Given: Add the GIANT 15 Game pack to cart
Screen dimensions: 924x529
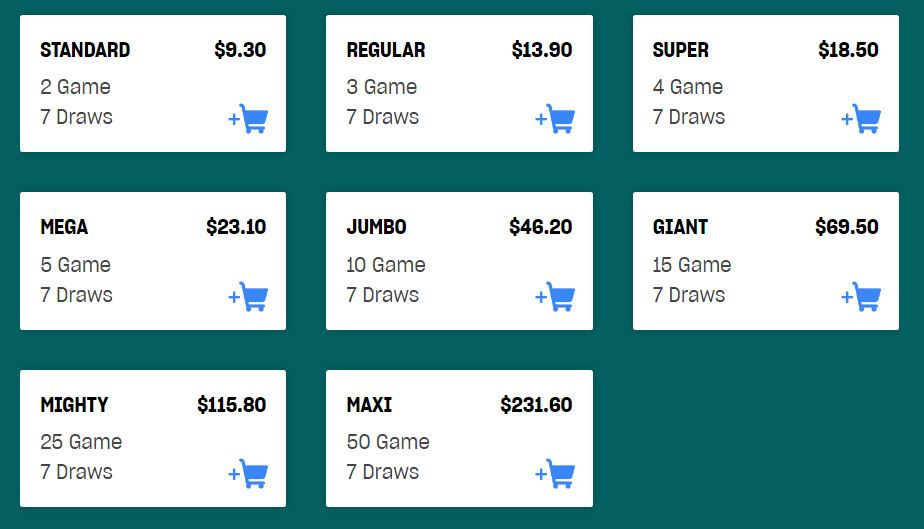Looking at the screenshot, I should tap(861, 296).
